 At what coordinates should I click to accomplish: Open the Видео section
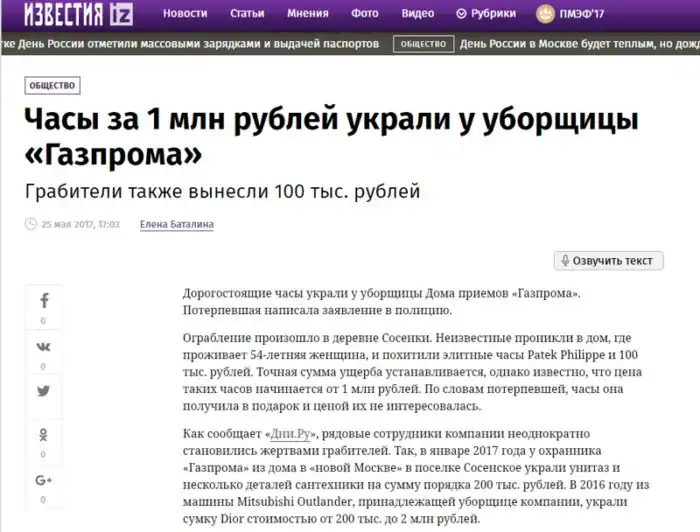(417, 14)
